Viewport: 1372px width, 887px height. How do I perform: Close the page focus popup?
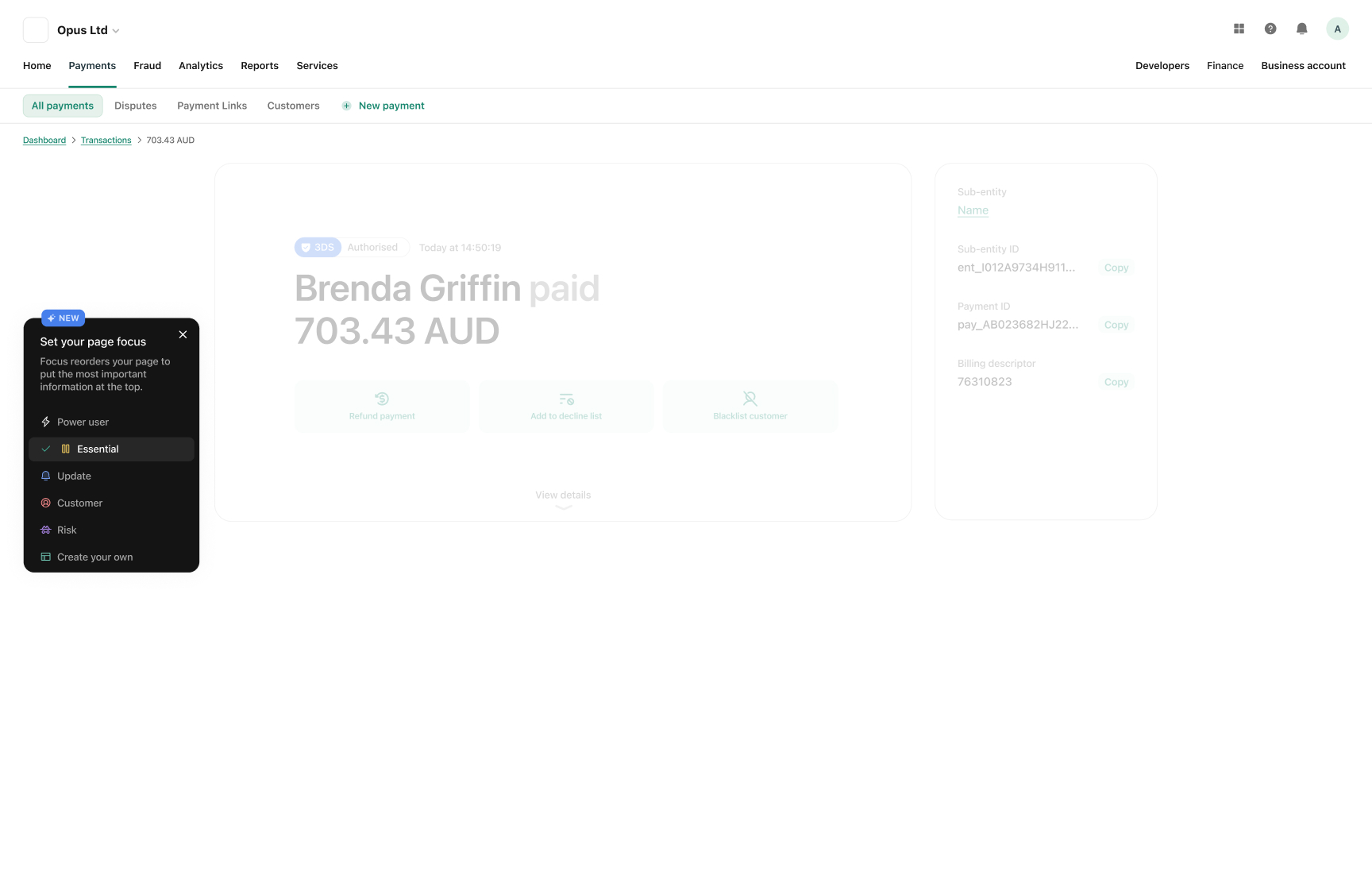click(183, 334)
